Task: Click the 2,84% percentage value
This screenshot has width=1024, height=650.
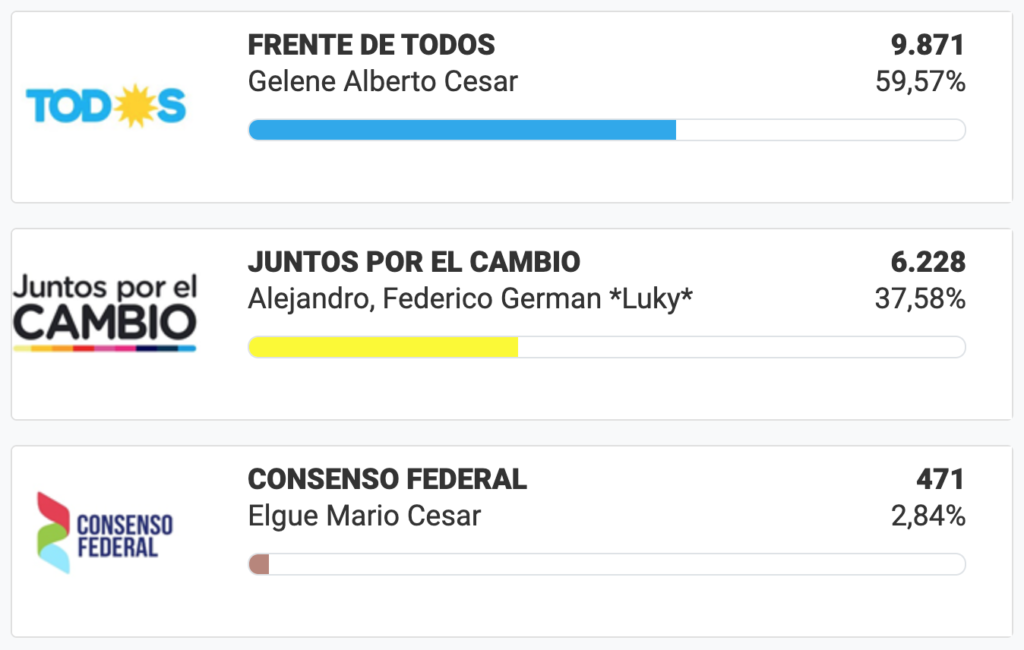Action: pos(928,515)
